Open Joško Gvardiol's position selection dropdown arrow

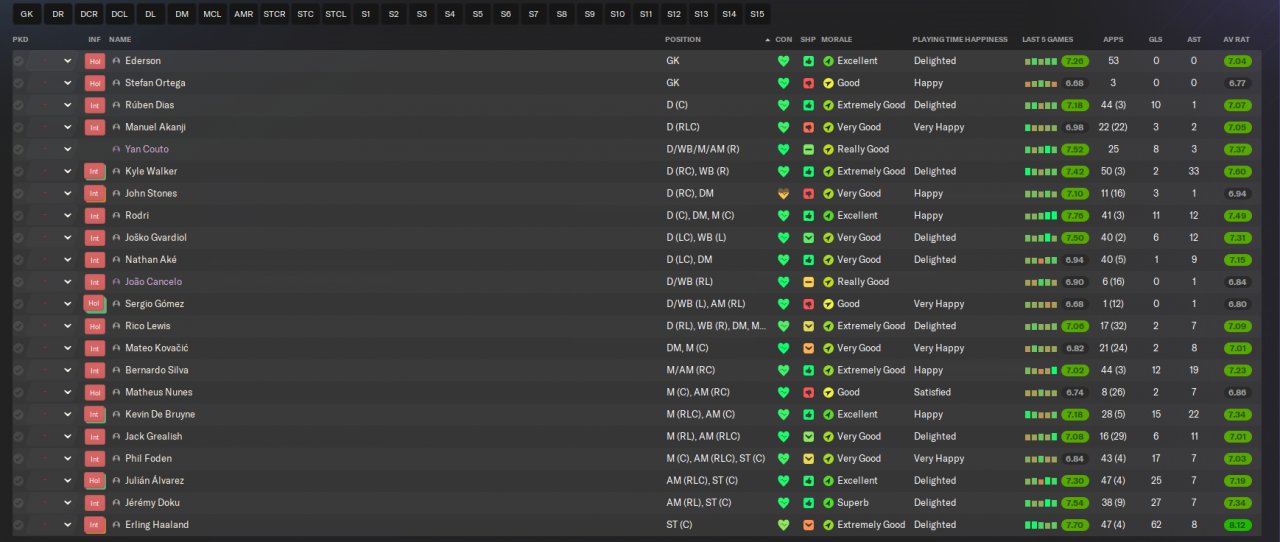(x=68, y=238)
